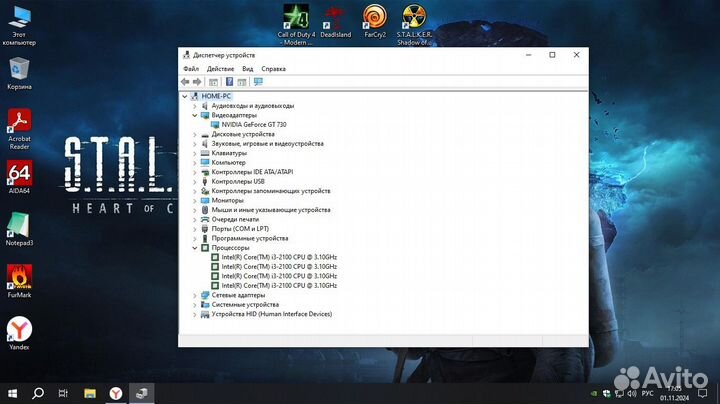Click the volume speaker tray icon
This screenshot has width=720, height=404.
tap(632, 393)
